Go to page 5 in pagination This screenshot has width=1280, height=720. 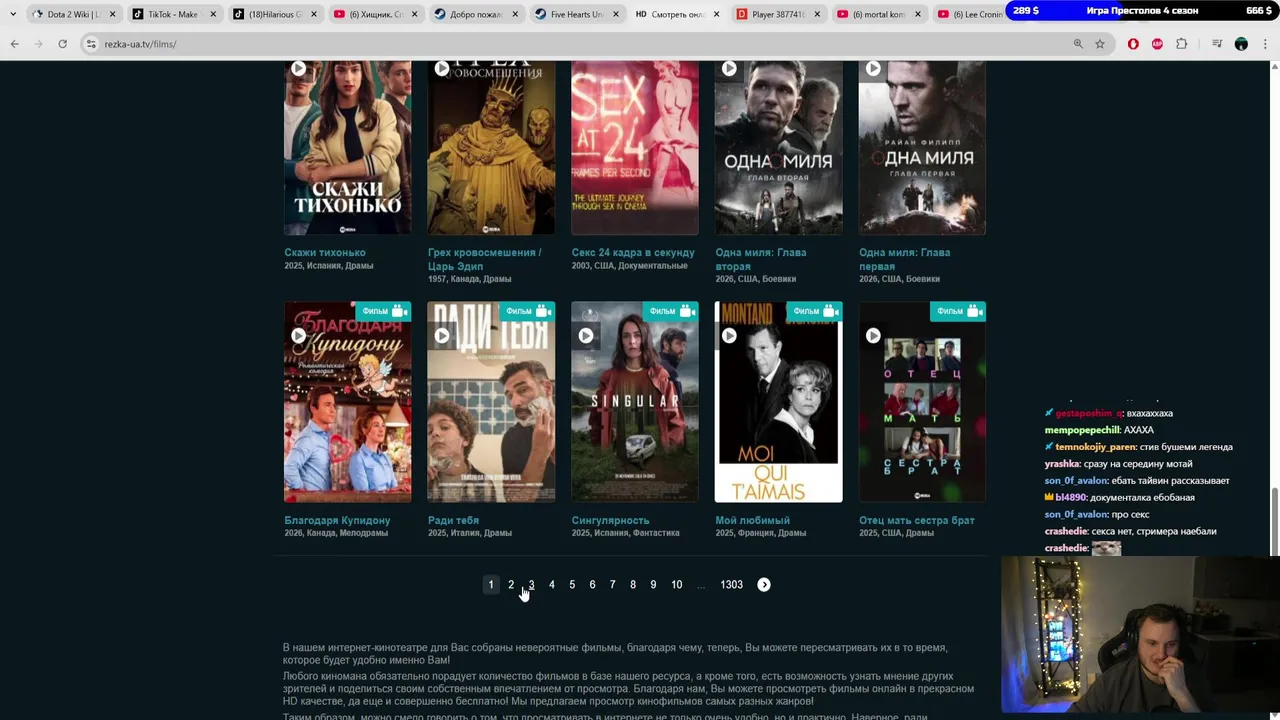[x=572, y=585]
